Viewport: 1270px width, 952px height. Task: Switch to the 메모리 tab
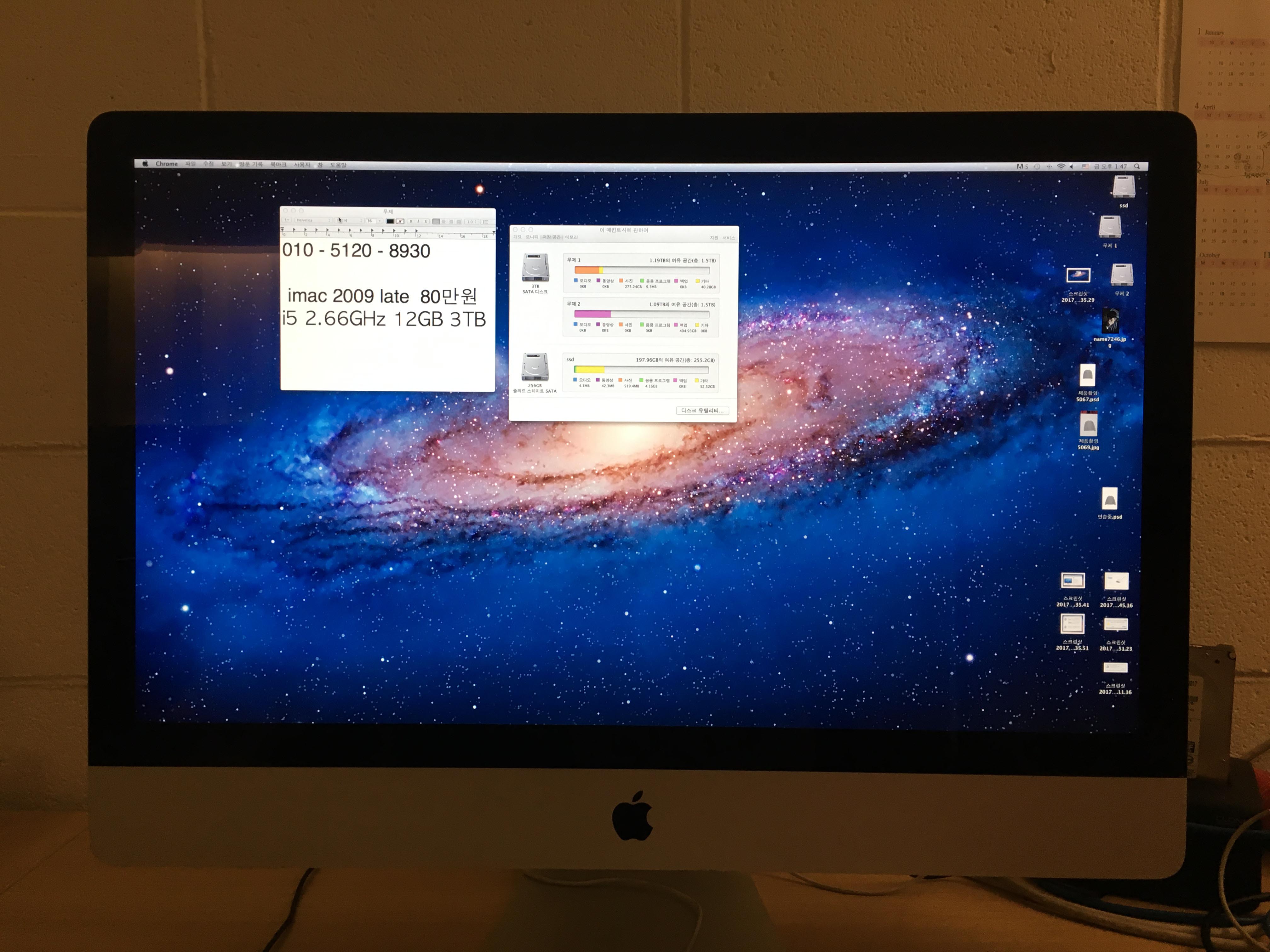pos(571,238)
